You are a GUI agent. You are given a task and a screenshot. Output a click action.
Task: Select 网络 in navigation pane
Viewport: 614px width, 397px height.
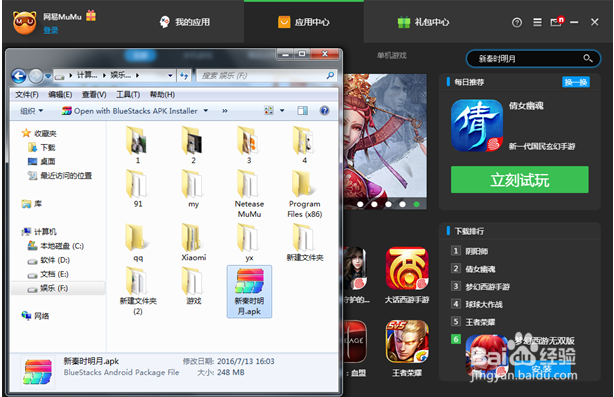pyautogui.click(x=36, y=316)
